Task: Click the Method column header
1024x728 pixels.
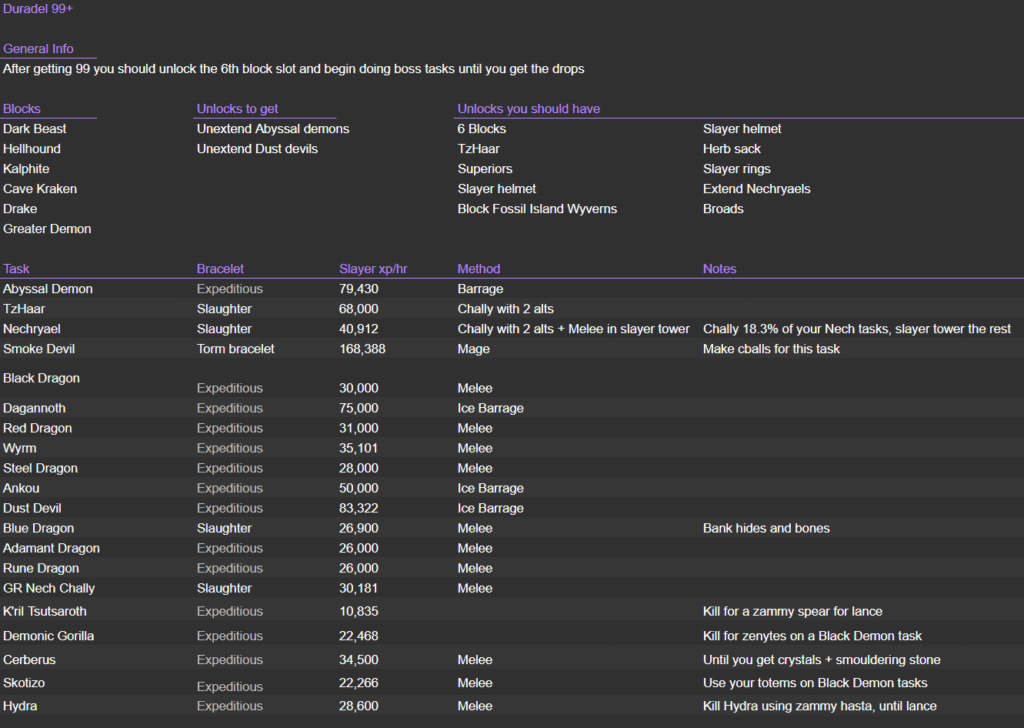Action: pos(479,269)
